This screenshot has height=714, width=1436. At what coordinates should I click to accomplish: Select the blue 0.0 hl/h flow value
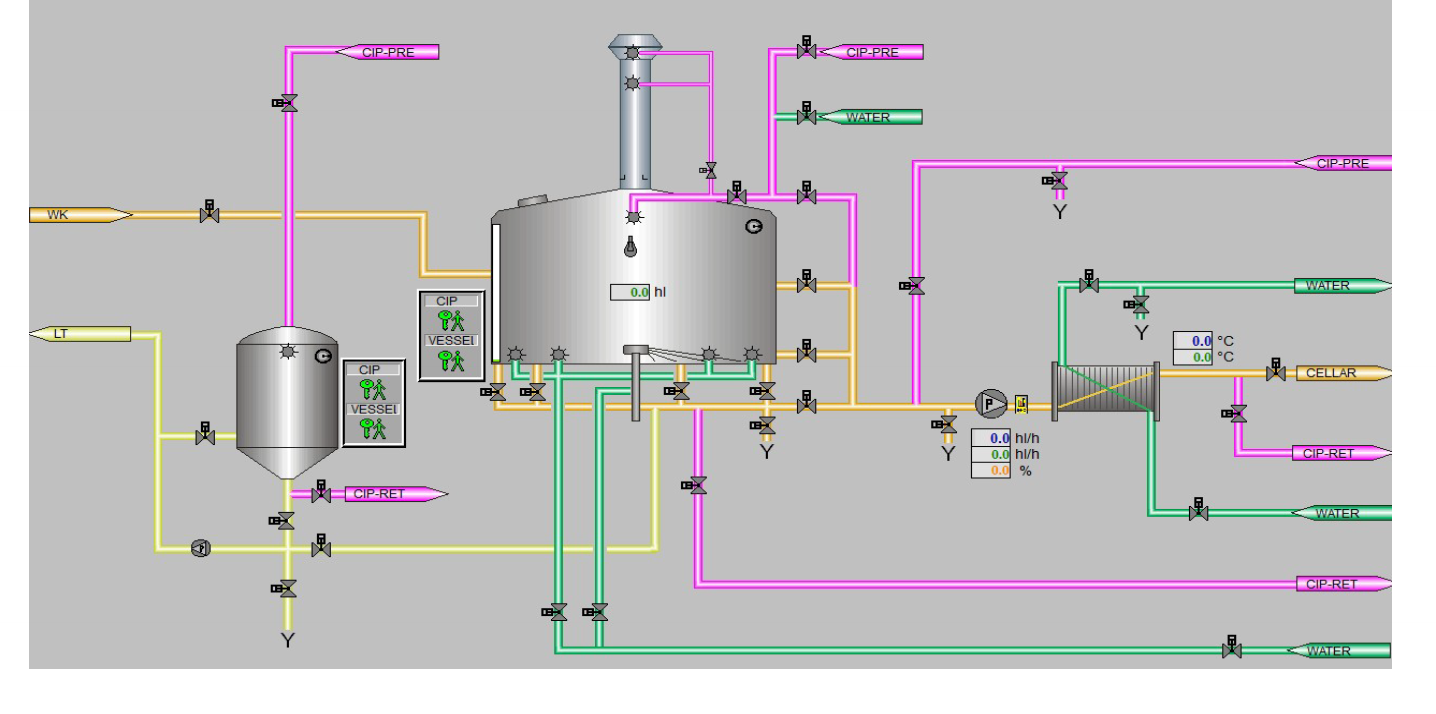click(992, 438)
